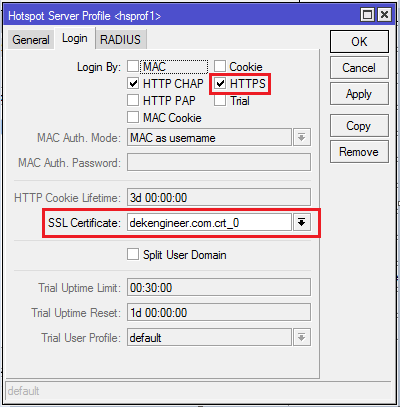Screen dimensions: 400x407
Task: Toggle the MAC Cookie checkbox
Action: (x=133, y=117)
